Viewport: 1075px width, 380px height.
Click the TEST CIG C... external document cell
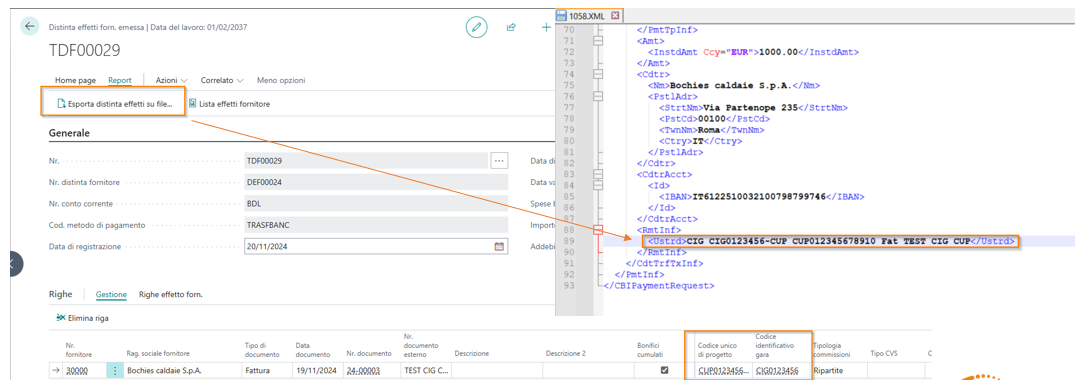pyautogui.click(x=425, y=371)
